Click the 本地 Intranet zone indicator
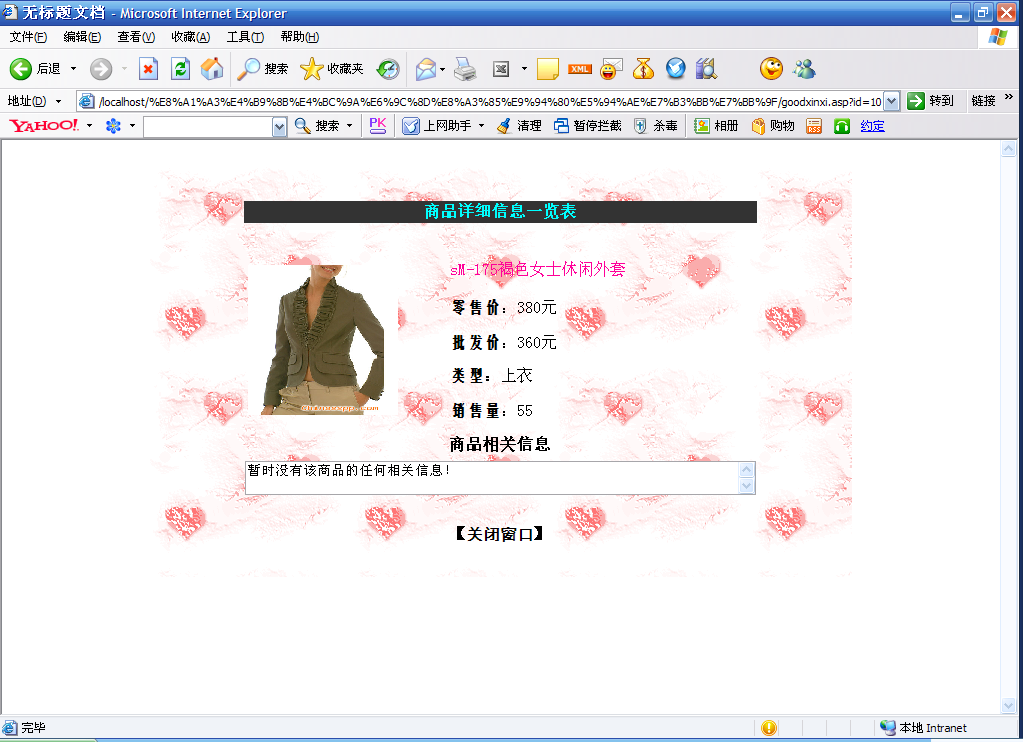The width and height of the screenshot is (1023, 742). (x=924, y=728)
